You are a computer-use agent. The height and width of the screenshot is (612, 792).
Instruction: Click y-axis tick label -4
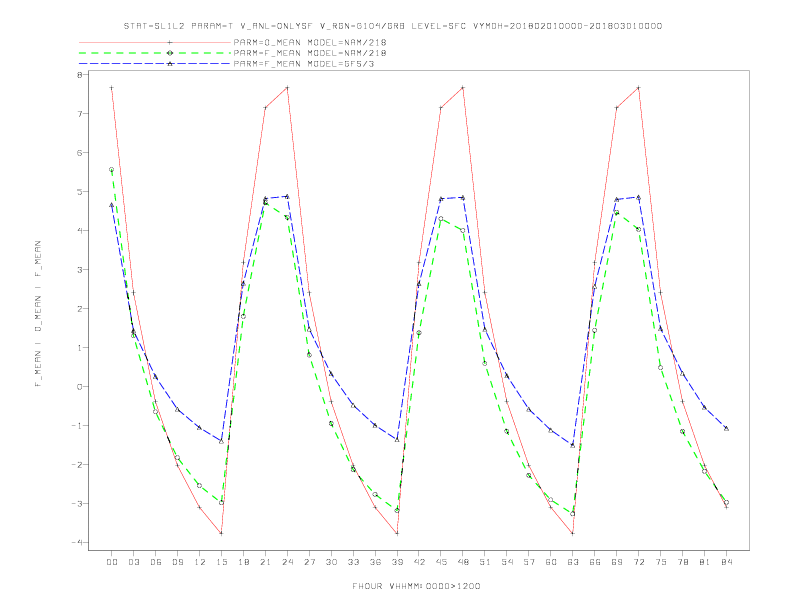76,542
